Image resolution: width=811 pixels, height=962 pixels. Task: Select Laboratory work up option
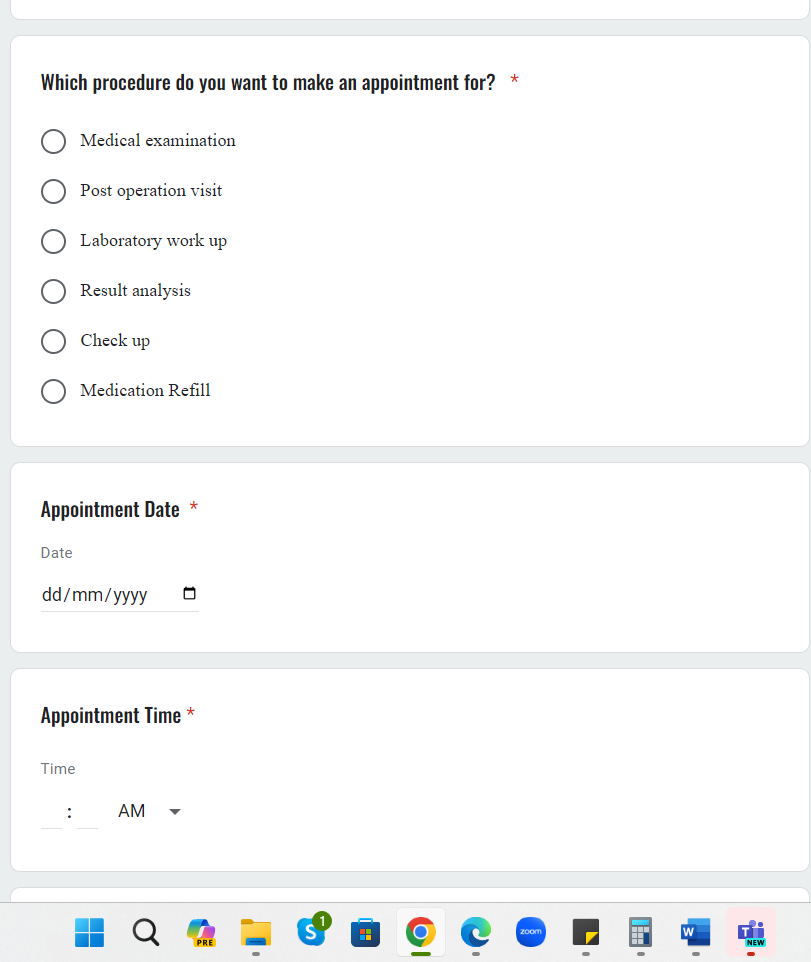tap(54, 241)
